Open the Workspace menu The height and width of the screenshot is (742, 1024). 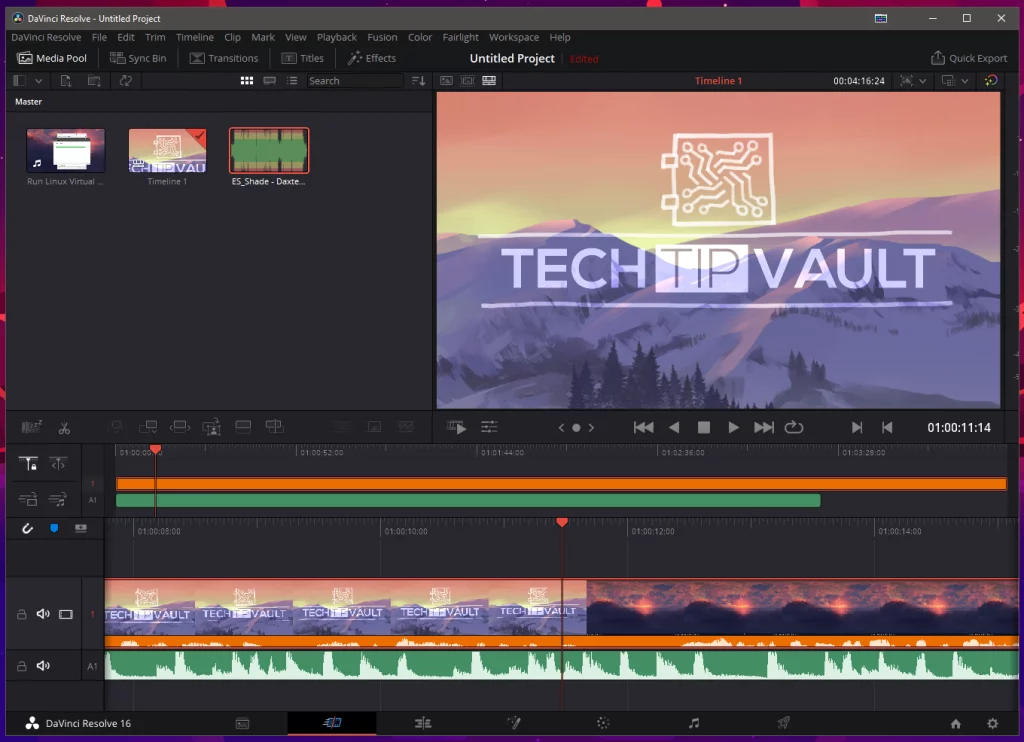point(514,37)
